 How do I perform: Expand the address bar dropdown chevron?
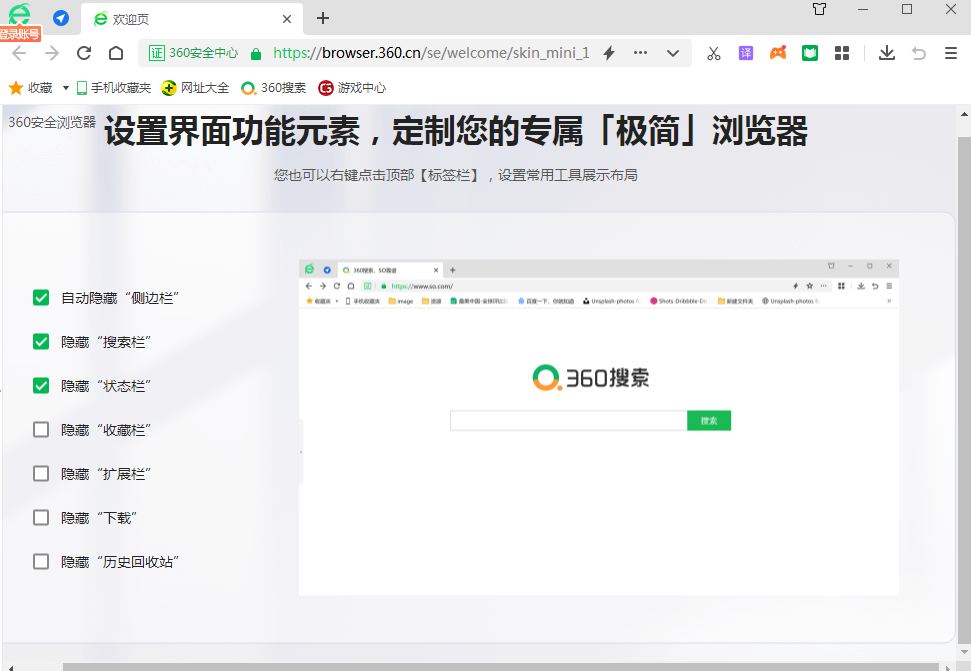tap(673, 53)
